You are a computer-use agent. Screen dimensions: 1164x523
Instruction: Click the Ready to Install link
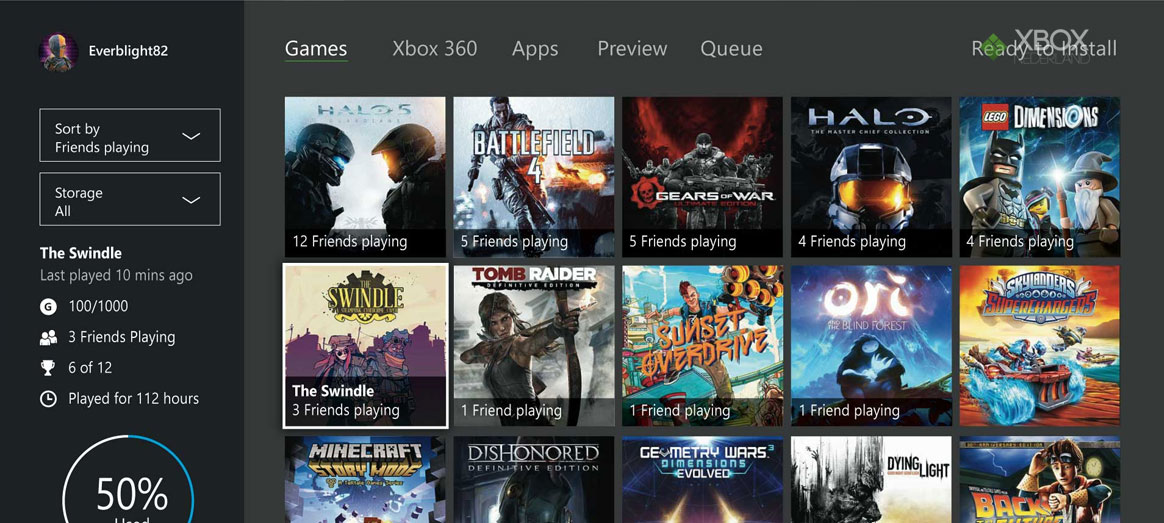click(1044, 49)
